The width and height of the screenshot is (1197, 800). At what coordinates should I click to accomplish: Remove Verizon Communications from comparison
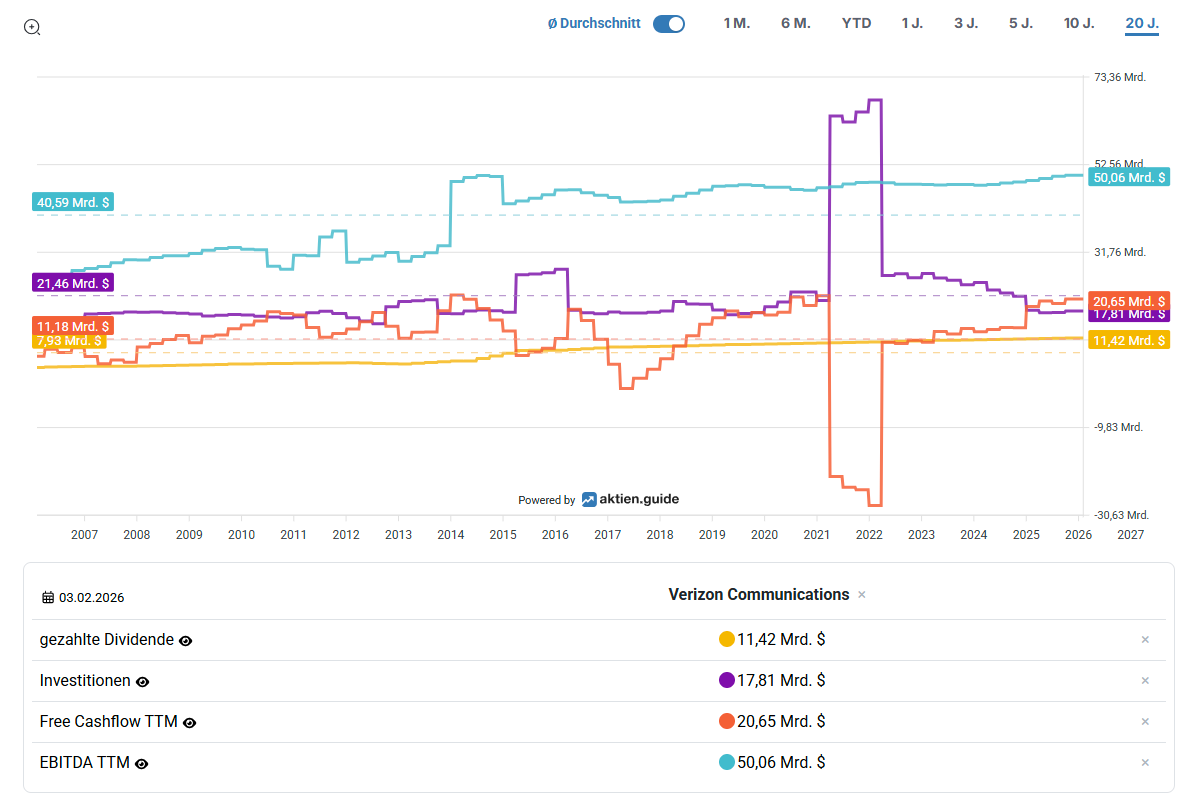[862, 595]
